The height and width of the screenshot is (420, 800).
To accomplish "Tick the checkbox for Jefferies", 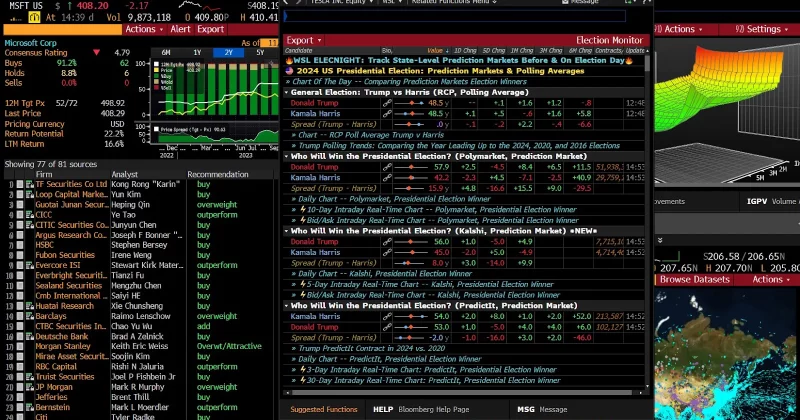I will tap(20, 397).
